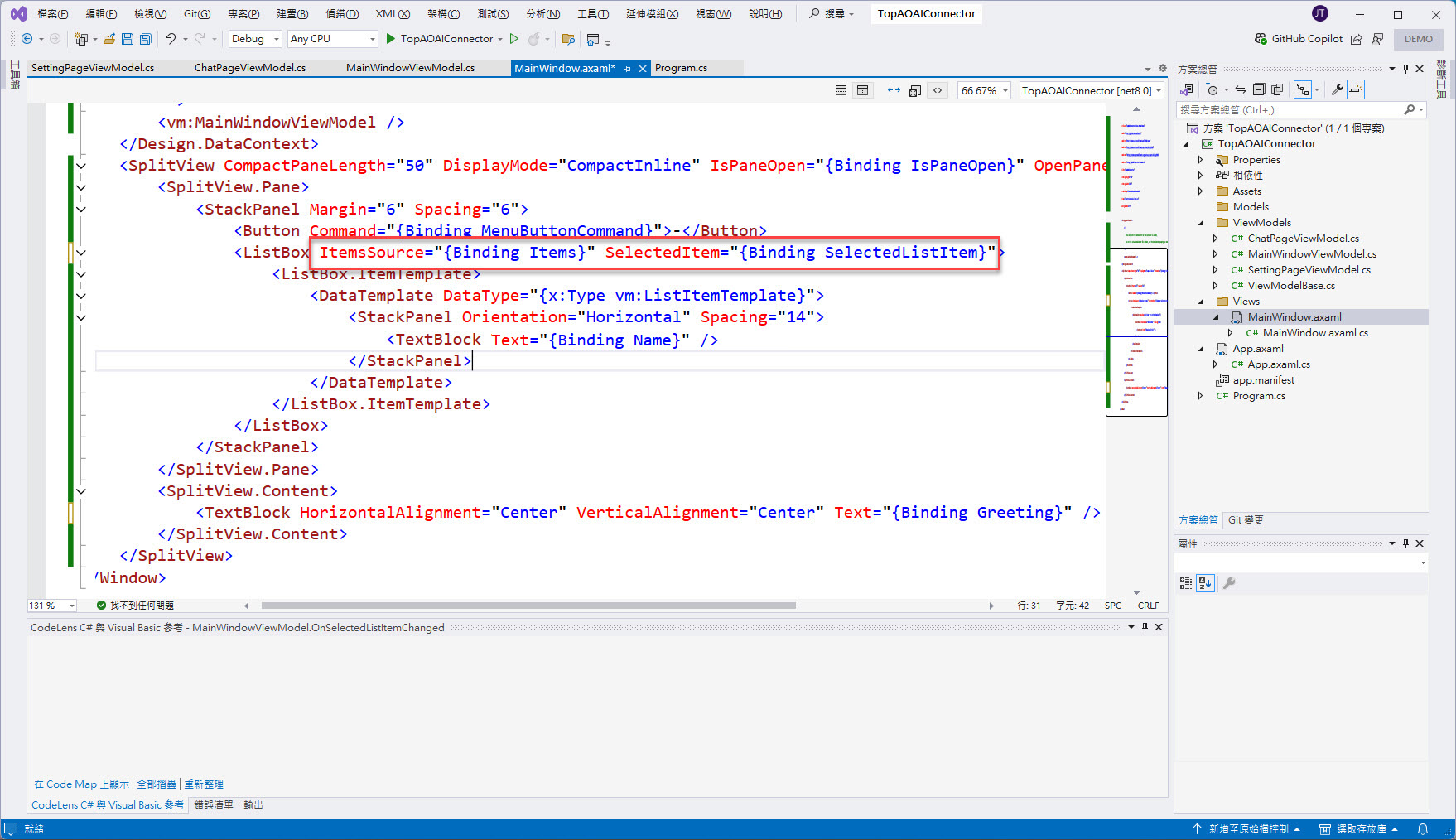
Task: Expand the Properties node in Solution Explorer
Action: [x=1200, y=160]
